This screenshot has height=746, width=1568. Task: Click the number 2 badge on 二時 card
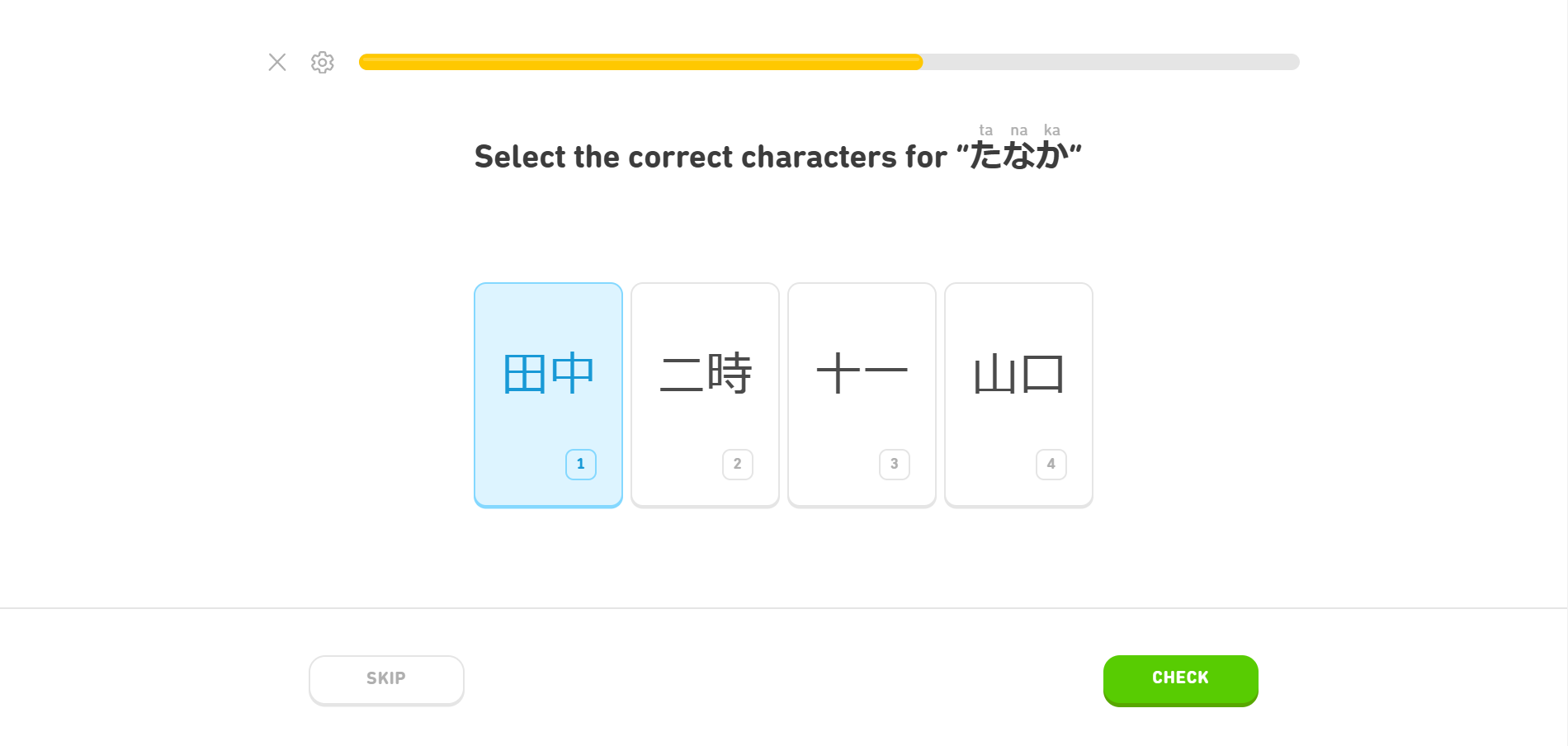(x=737, y=464)
